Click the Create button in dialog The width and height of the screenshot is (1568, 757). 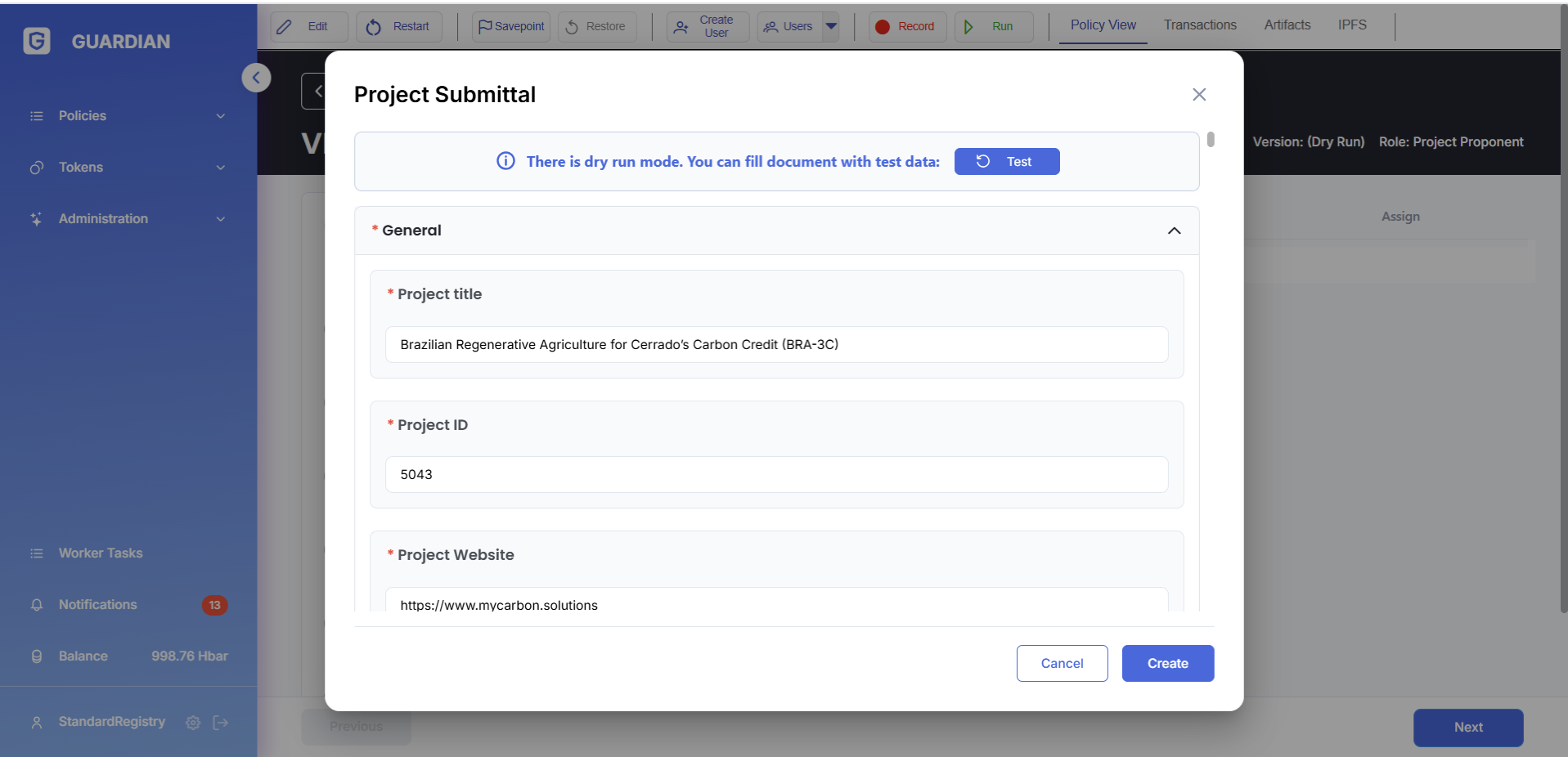click(1167, 663)
